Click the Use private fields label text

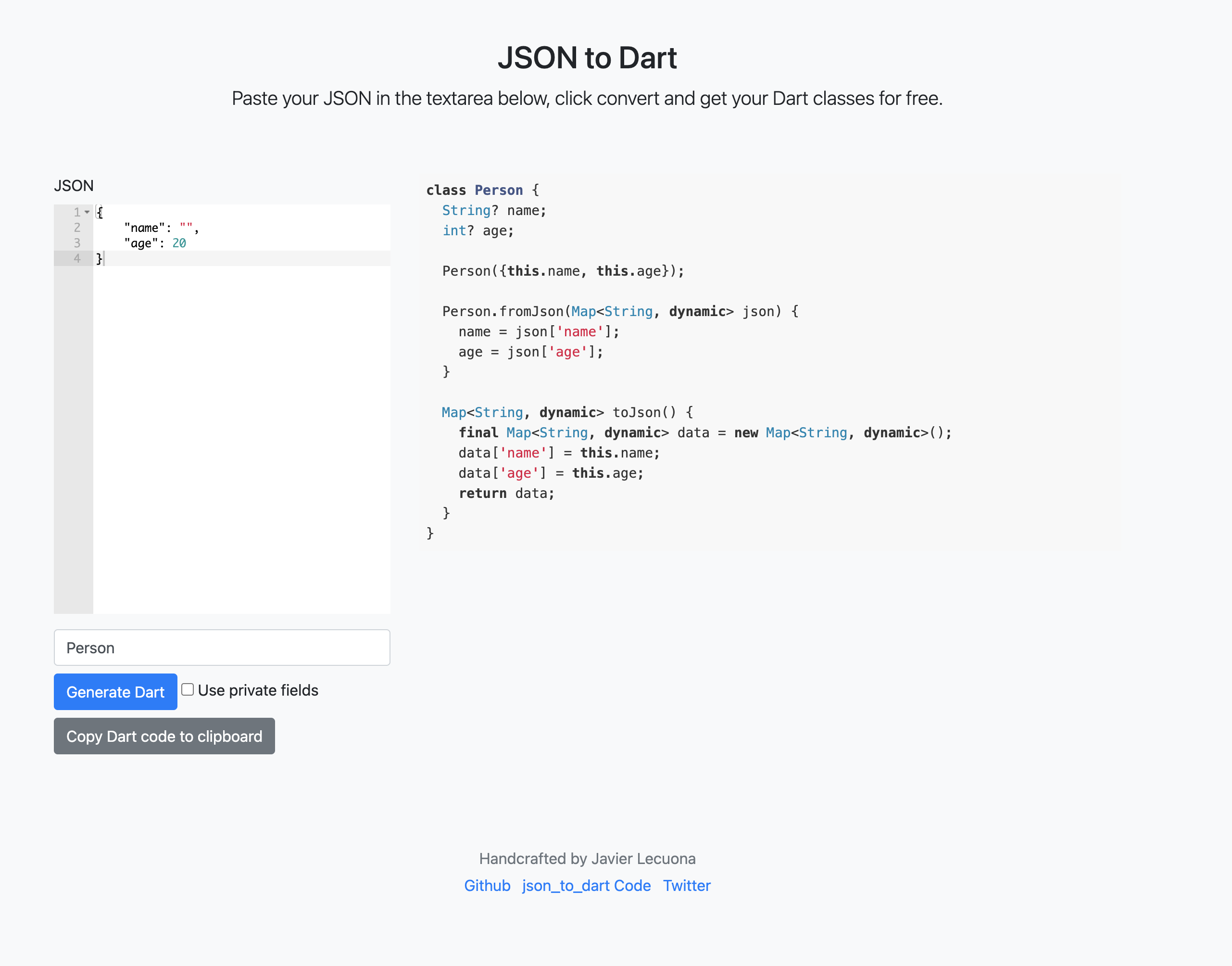(x=258, y=690)
